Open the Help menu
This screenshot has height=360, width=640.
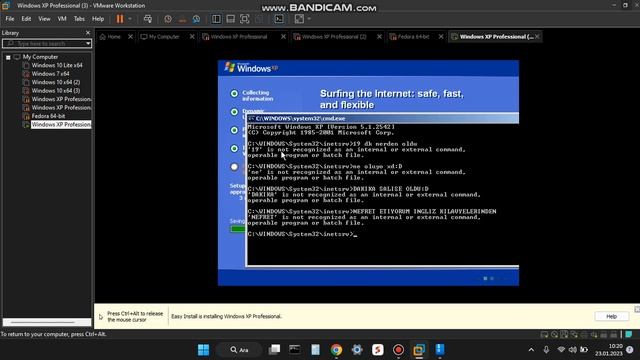(98, 19)
